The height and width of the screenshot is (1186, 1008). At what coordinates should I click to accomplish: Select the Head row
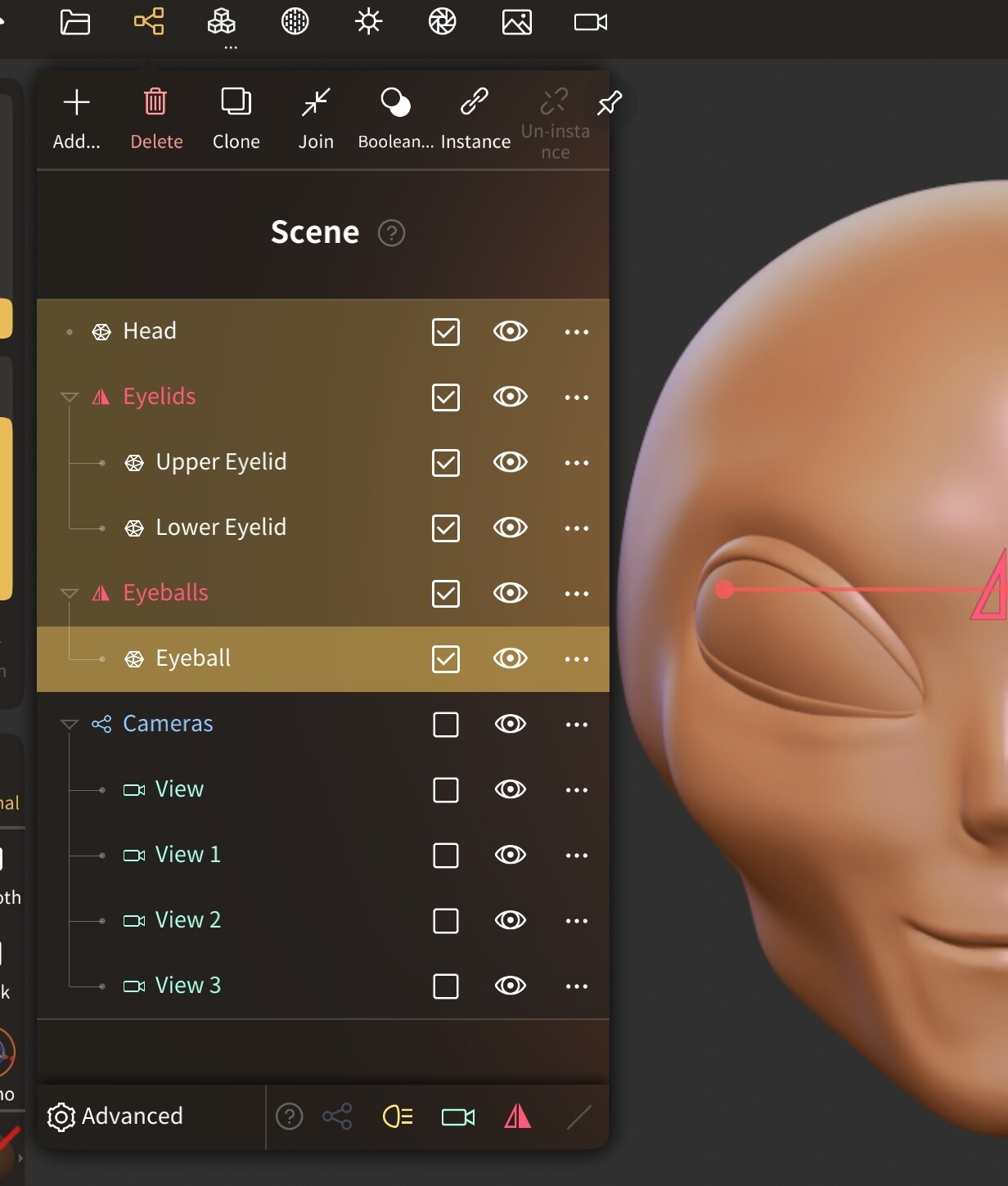tap(323, 332)
